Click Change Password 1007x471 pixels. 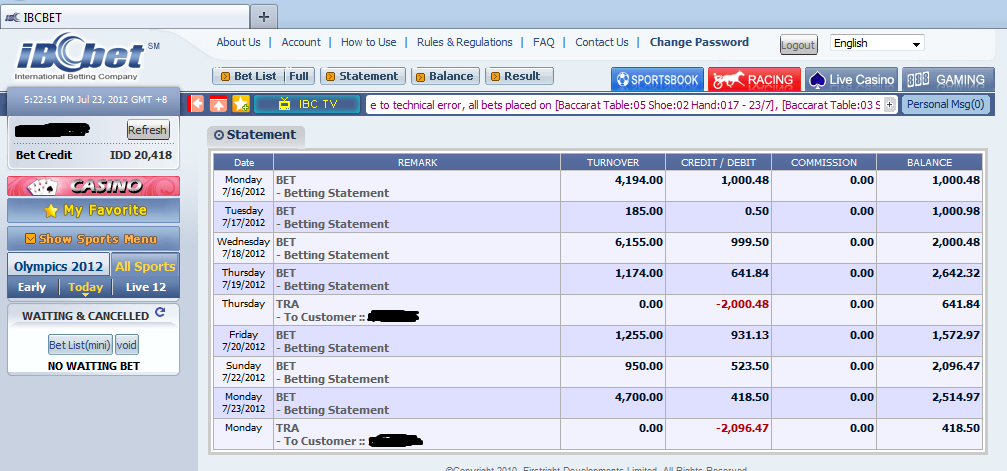699,42
